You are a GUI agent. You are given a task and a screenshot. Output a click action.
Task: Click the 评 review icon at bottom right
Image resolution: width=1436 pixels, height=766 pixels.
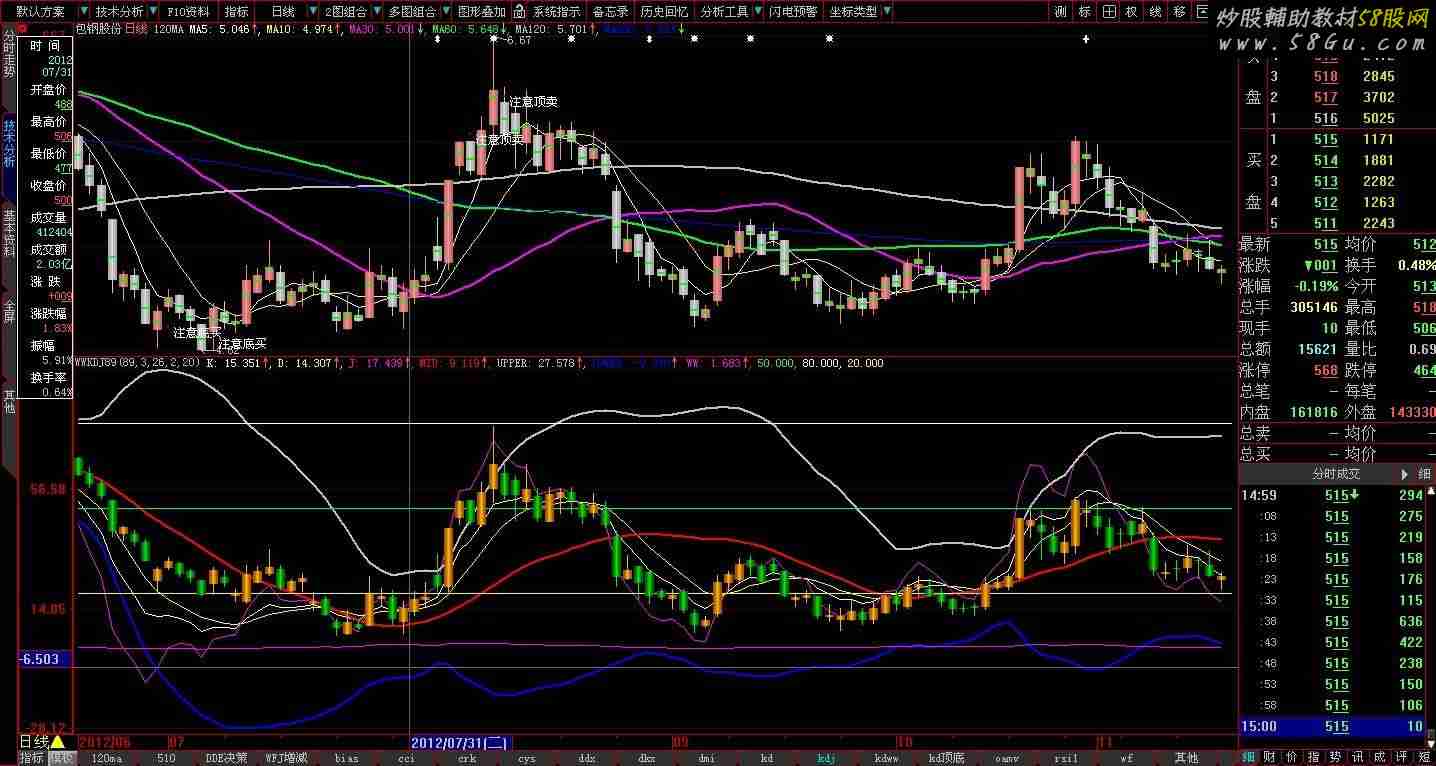click(x=1402, y=757)
